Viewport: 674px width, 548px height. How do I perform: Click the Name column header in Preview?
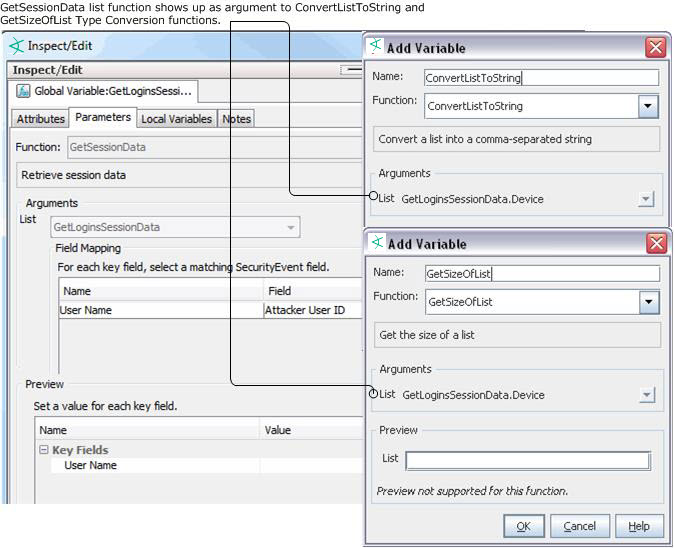click(147, 430)
